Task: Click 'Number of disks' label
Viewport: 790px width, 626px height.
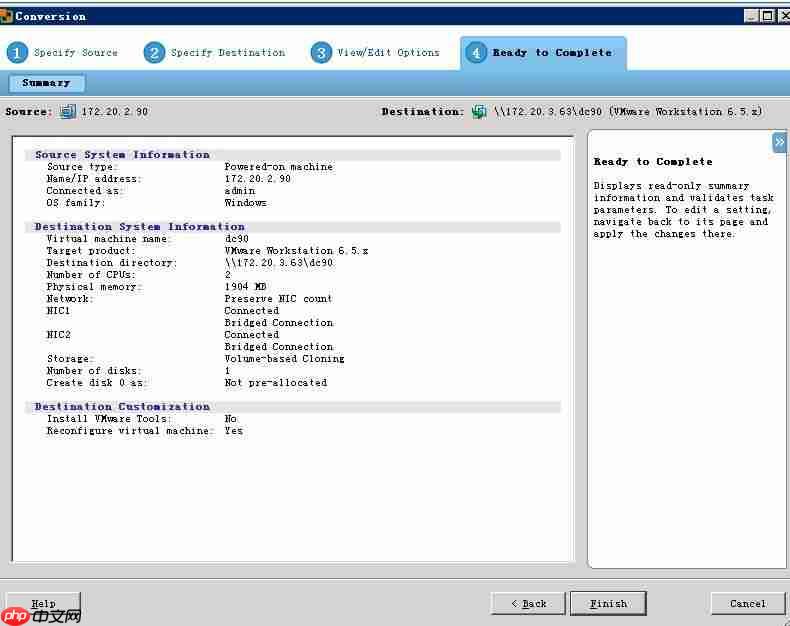Action: tap(94, 370)
